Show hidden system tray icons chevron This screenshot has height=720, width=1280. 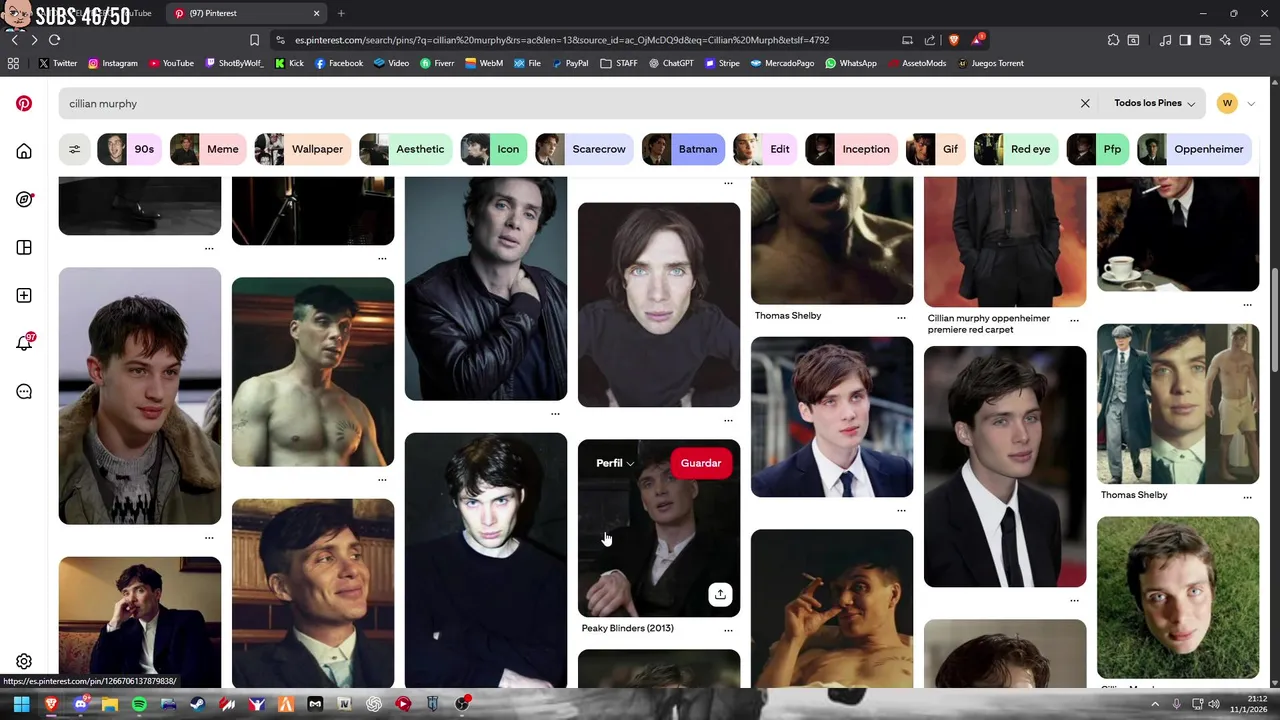tap(1155, 704)
